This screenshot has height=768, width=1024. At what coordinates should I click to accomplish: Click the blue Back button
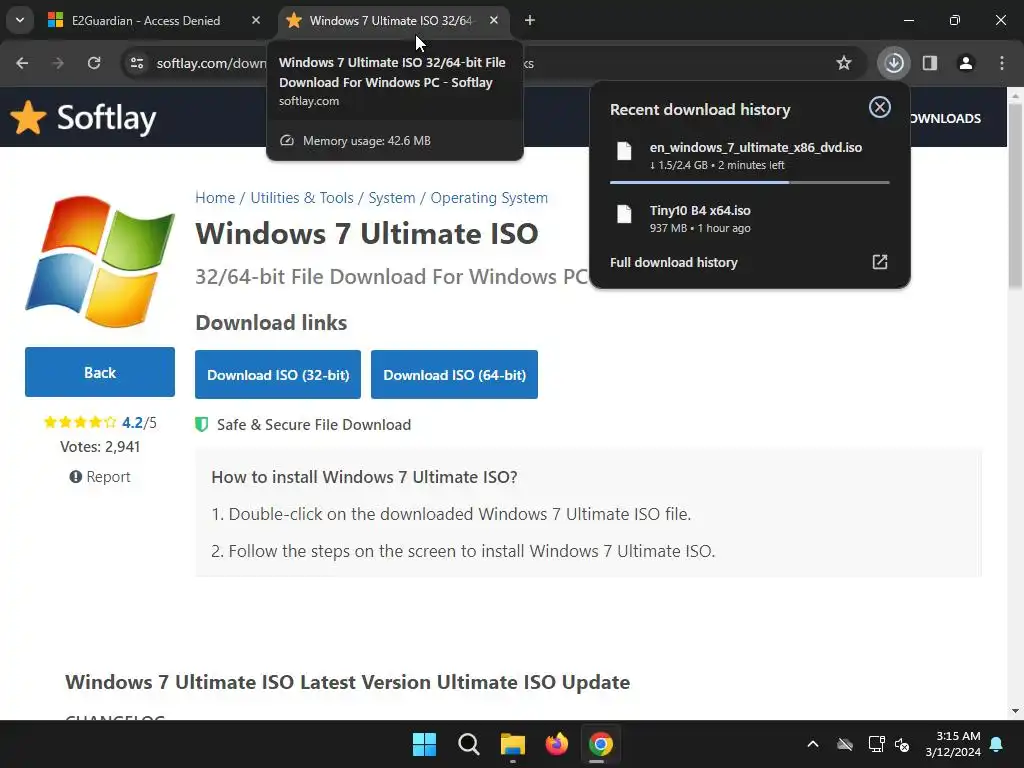click(100, 372)
